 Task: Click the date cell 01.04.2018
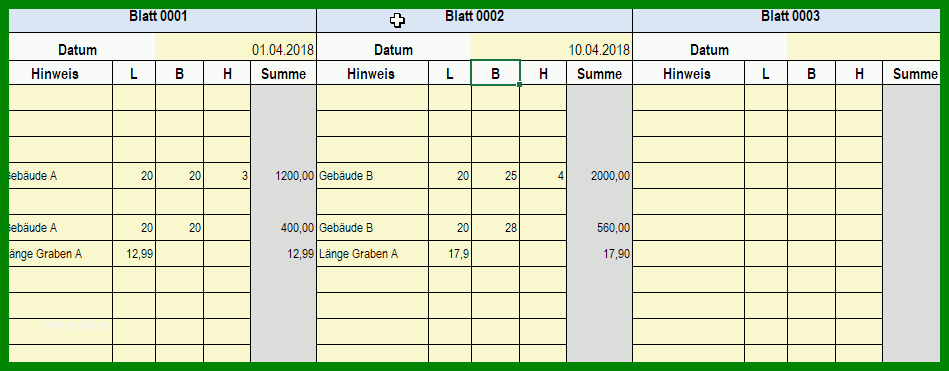(x=235, y=49)
